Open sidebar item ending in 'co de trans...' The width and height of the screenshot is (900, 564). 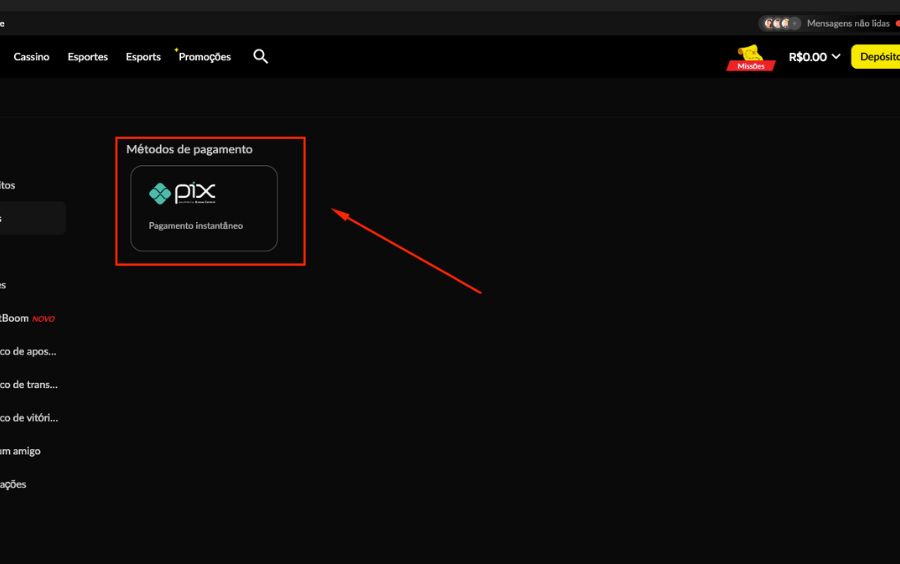[x=29, y=384]
